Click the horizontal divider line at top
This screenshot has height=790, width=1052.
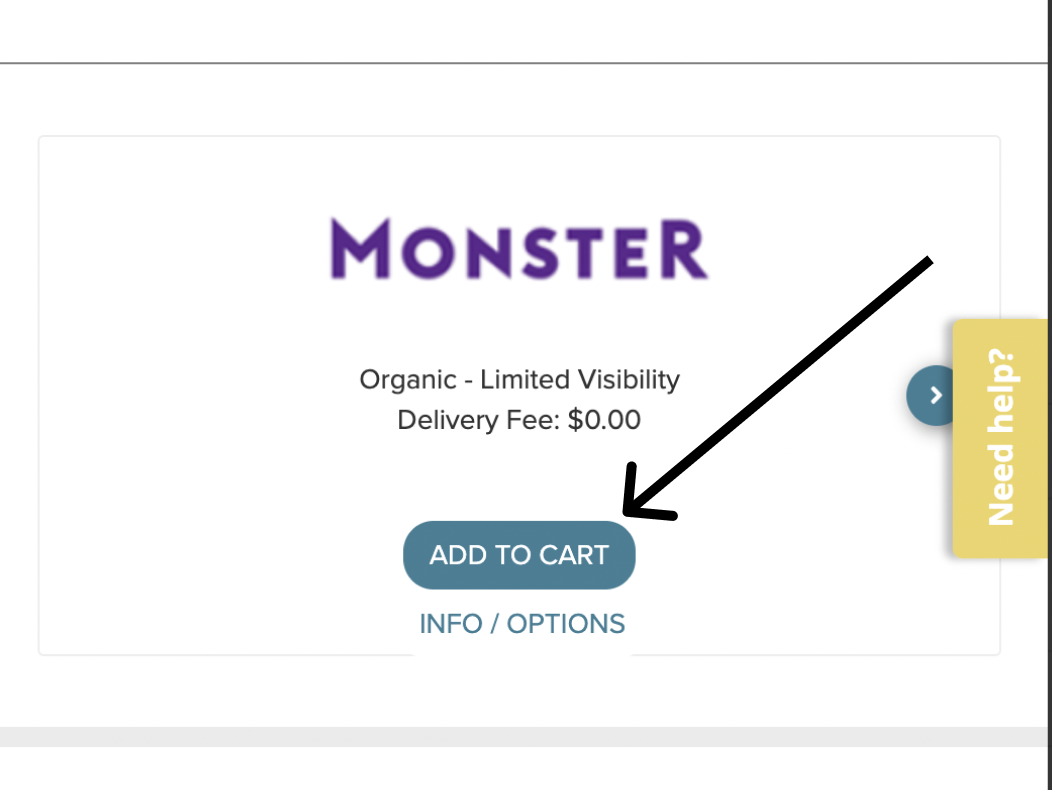(x=523, y=63)
